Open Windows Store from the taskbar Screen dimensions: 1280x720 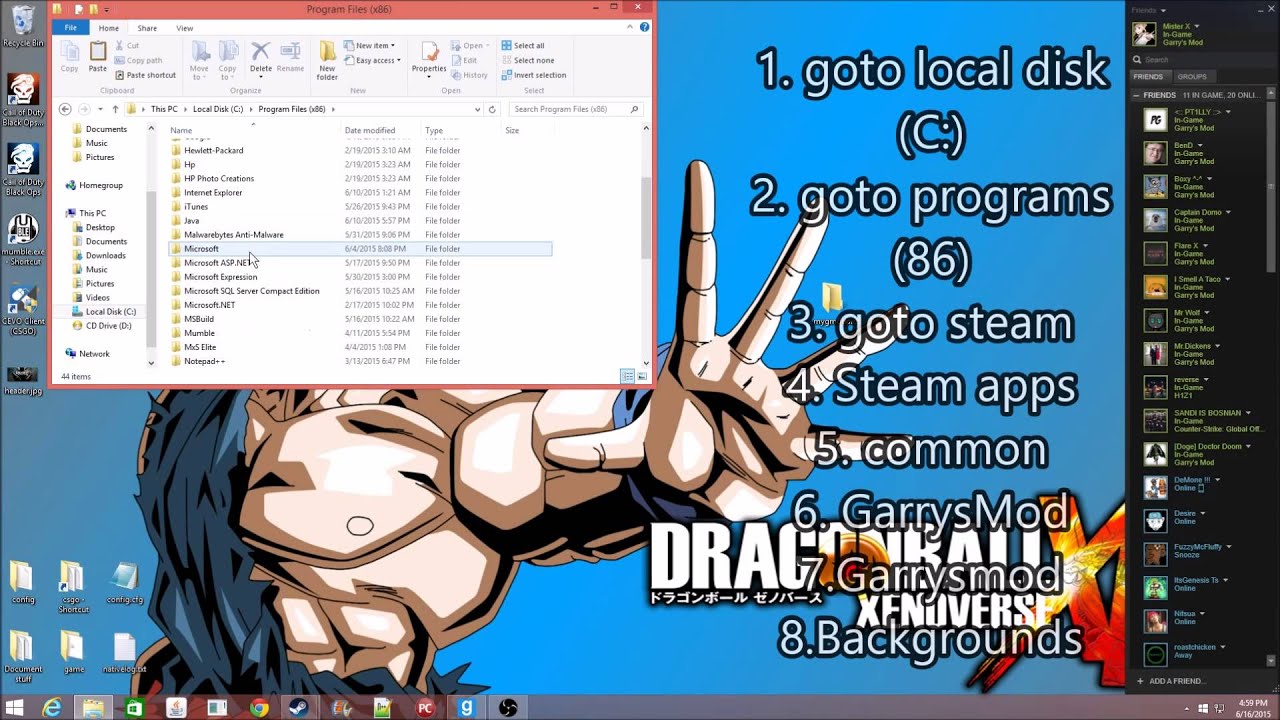tap(134, 708)
